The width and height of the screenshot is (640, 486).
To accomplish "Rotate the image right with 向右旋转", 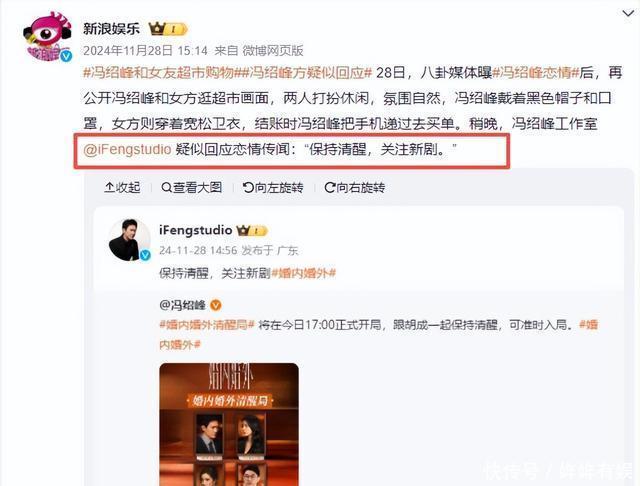I will (354, 188).
